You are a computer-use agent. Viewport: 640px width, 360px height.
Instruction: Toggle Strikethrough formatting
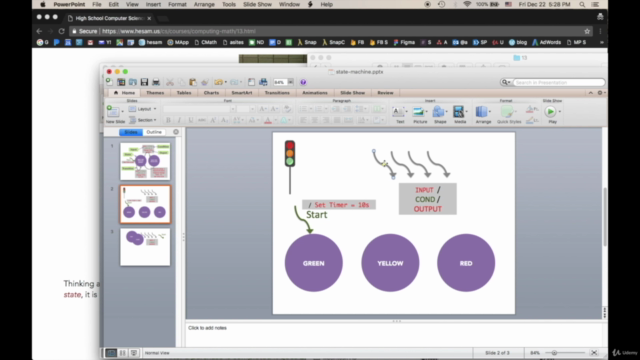[202, 120]
